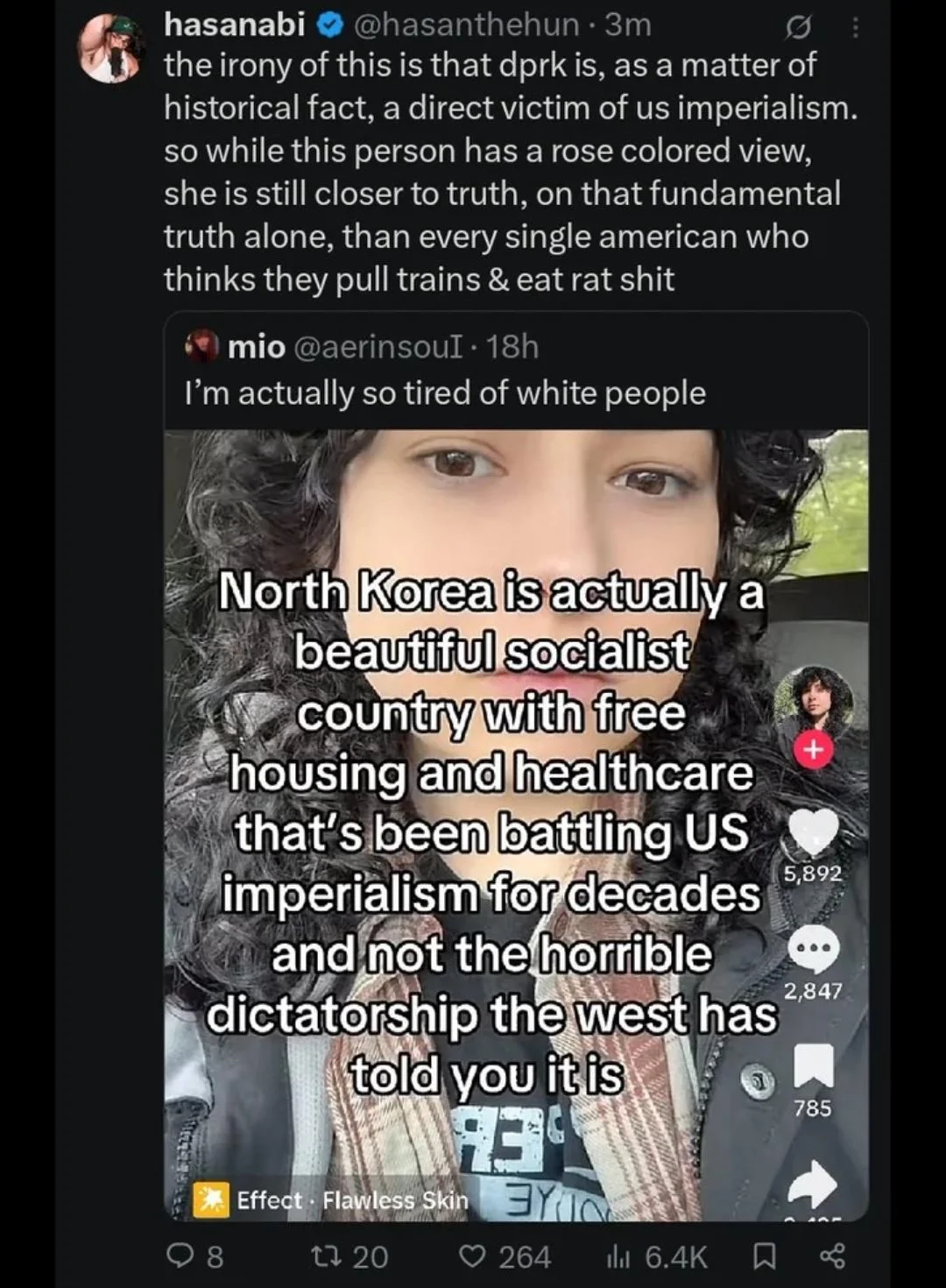Open the three-dot more options menu
The height and width of the screenshot is (1288, 946).
pos(855,29)
